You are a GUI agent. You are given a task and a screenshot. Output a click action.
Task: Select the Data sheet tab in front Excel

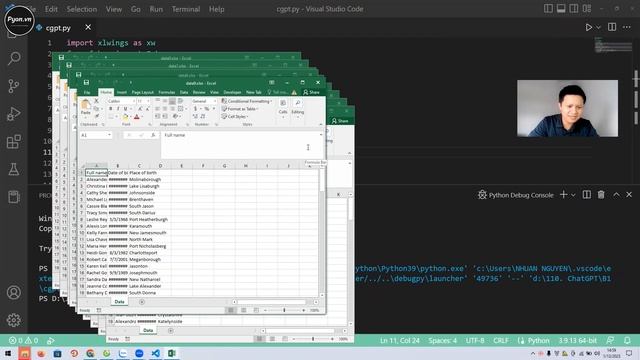click(119, 302)
